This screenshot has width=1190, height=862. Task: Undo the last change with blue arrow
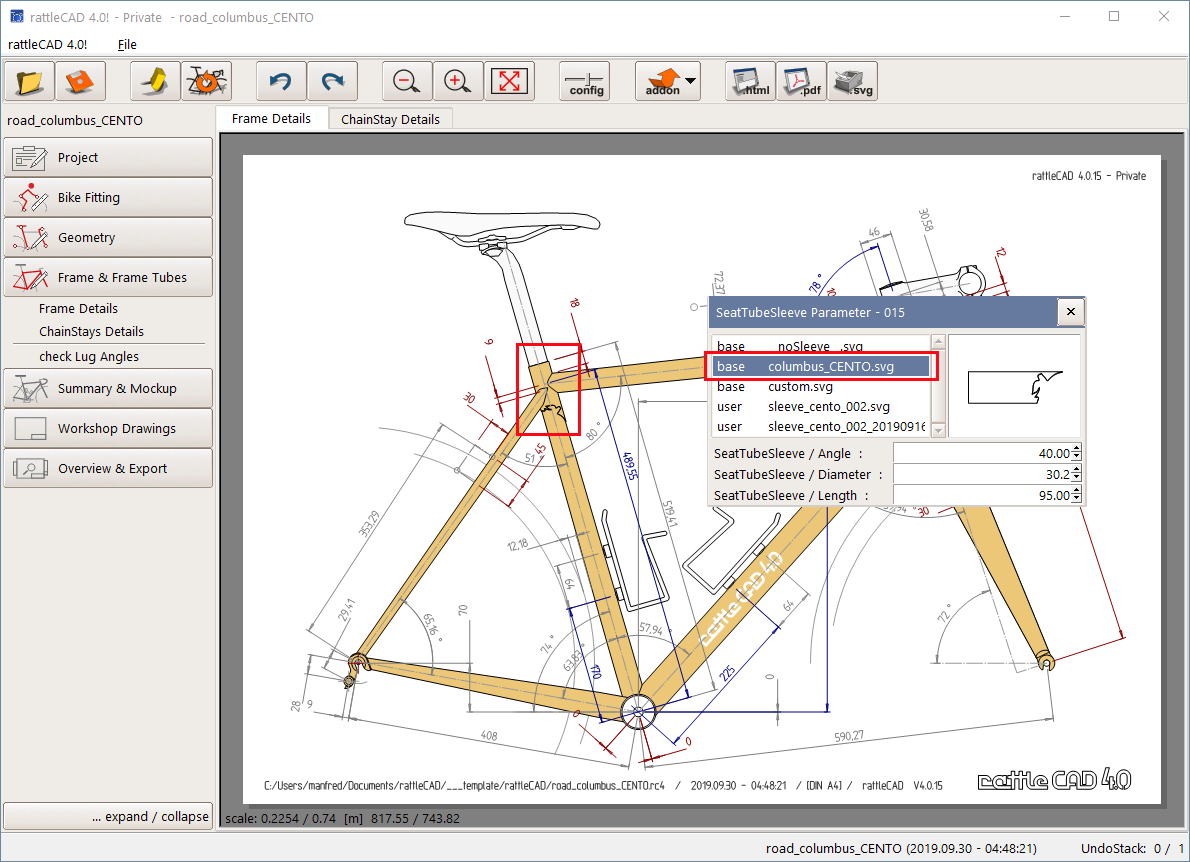click(282, 81)
